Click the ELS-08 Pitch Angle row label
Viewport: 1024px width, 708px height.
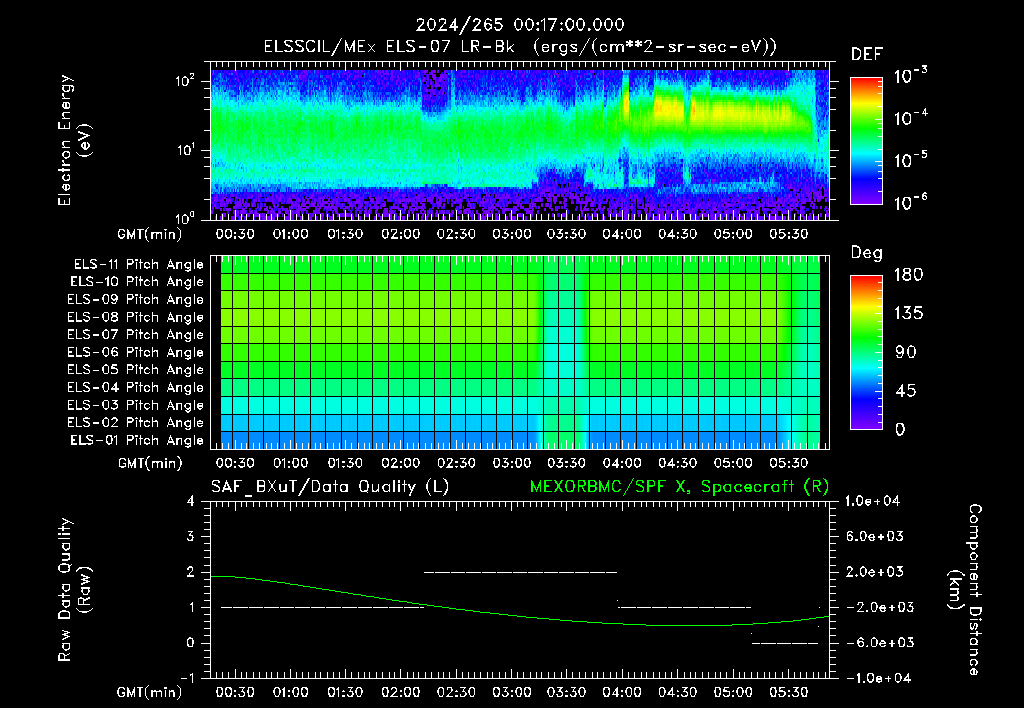(x=135, y=317)
